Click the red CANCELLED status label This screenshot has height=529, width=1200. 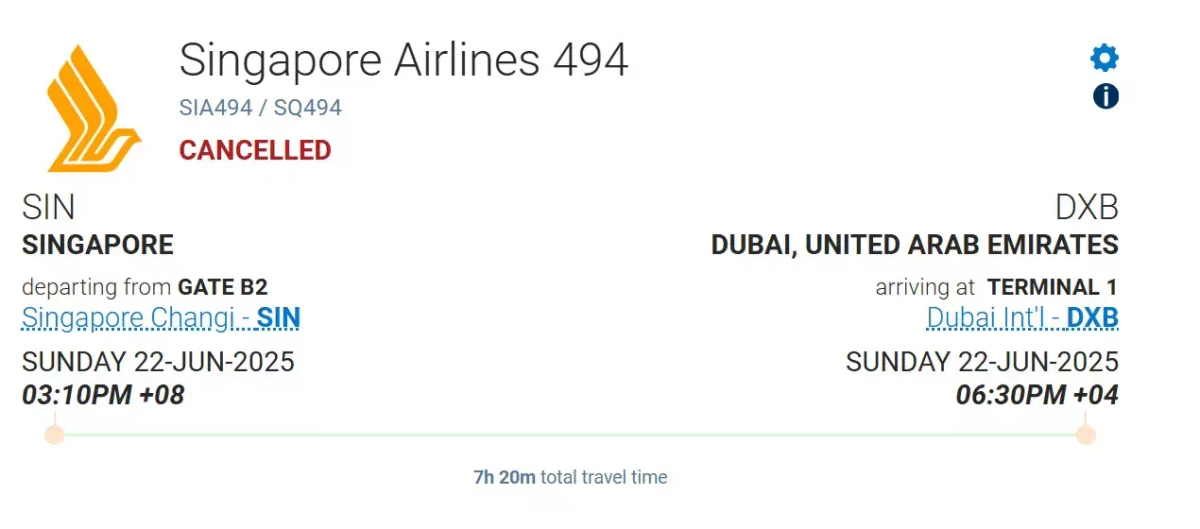tap(255, 151)
